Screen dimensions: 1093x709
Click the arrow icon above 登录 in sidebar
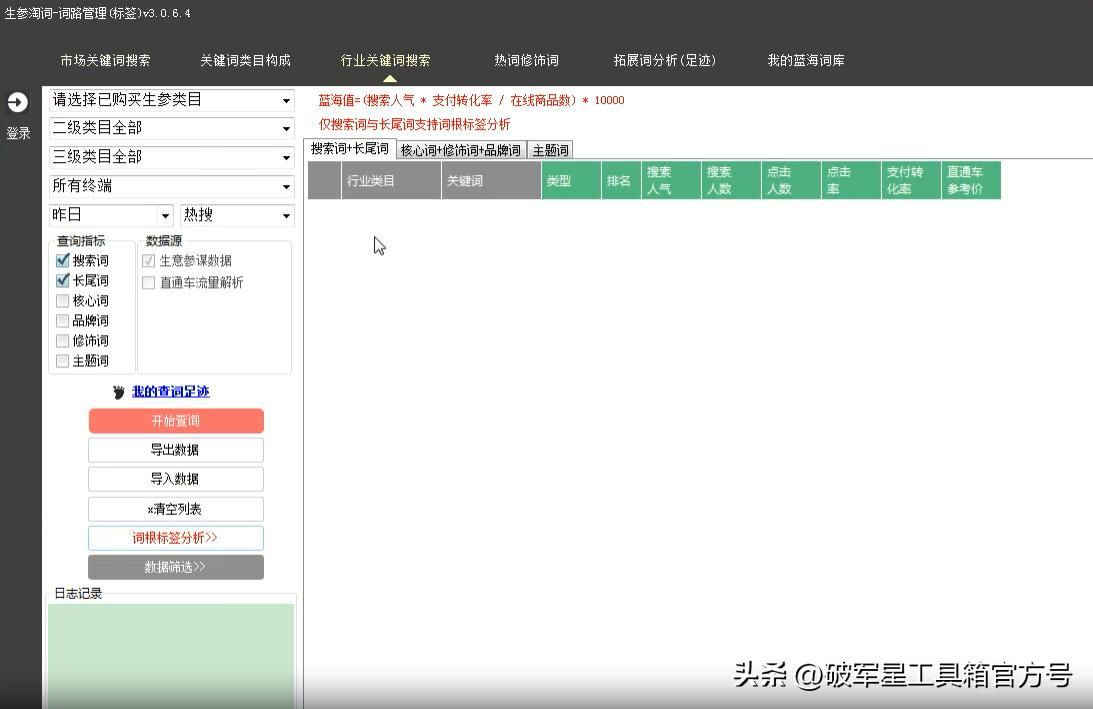16,101
